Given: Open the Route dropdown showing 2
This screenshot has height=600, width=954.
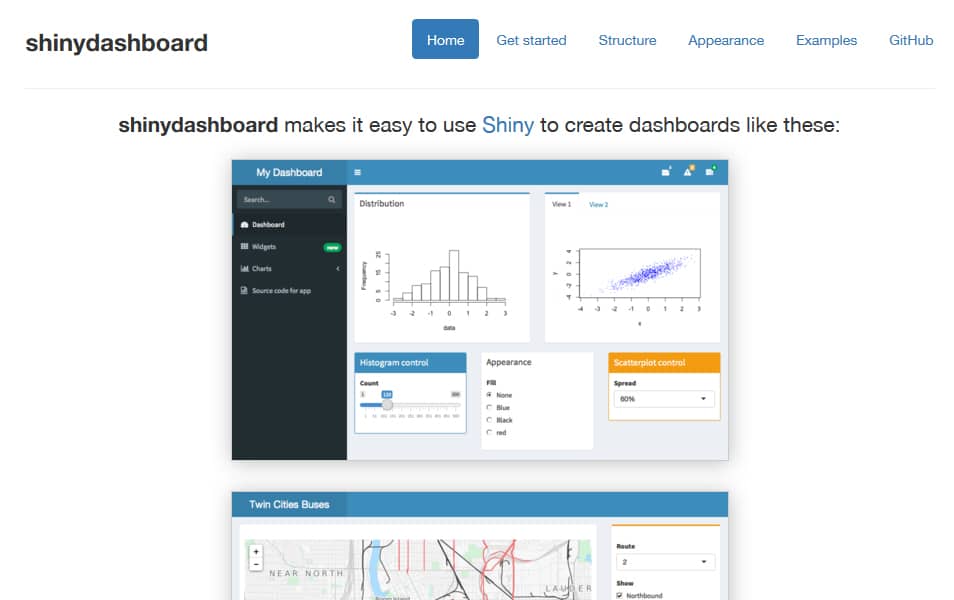Looking at the screenshot, I should click(665, 562).
